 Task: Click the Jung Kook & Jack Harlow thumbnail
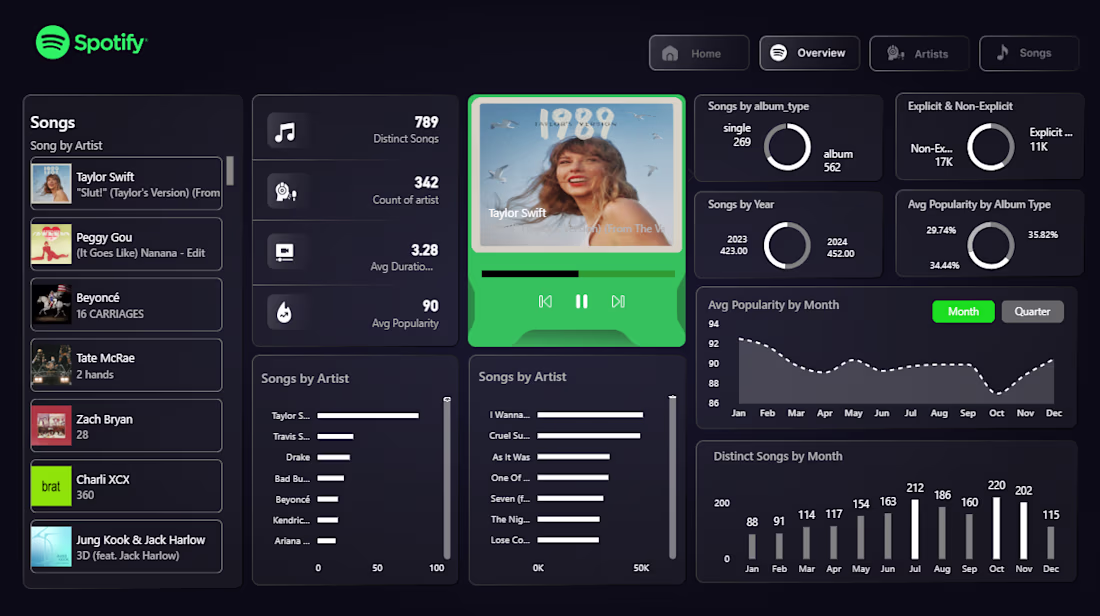point(51,547)
